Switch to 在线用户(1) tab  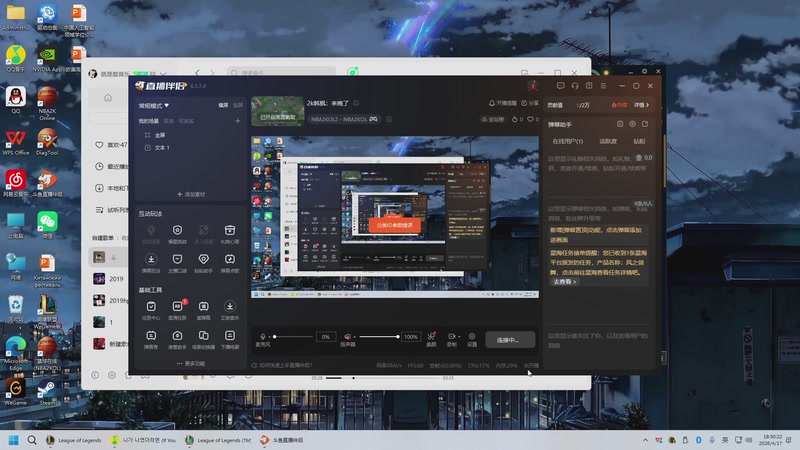tap(567, 141)
